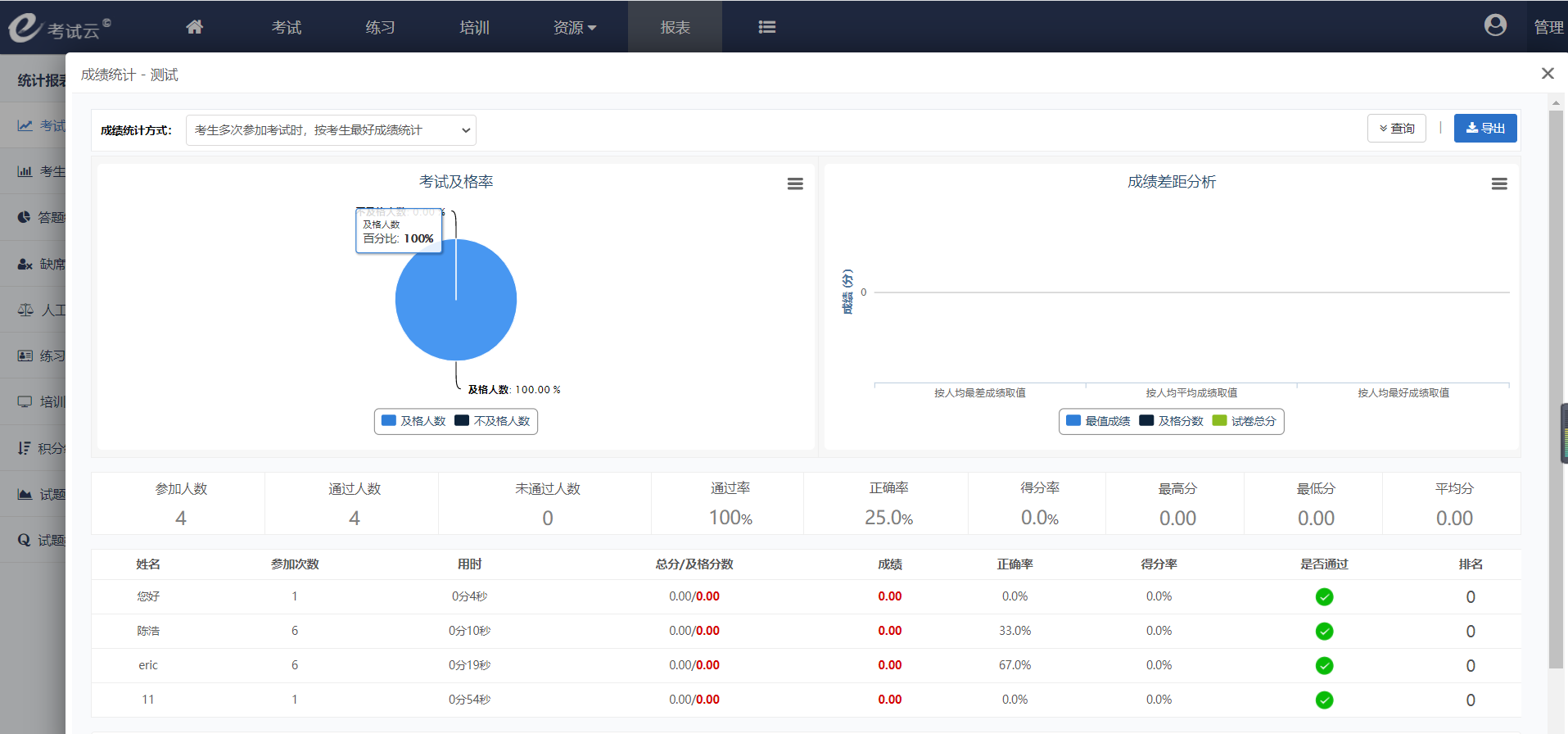This screenshot has width=1568, height=734.
Task: Click line chart icon in sidebar
Action: point(25,125)
